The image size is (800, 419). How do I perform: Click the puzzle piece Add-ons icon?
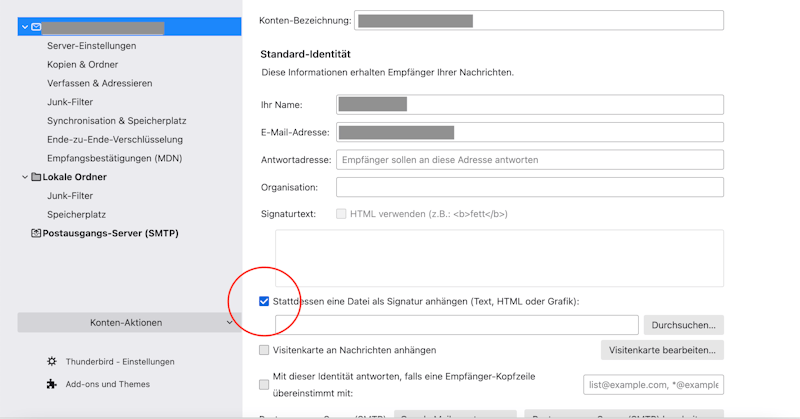pyautogui.click(x=52, y=384)
